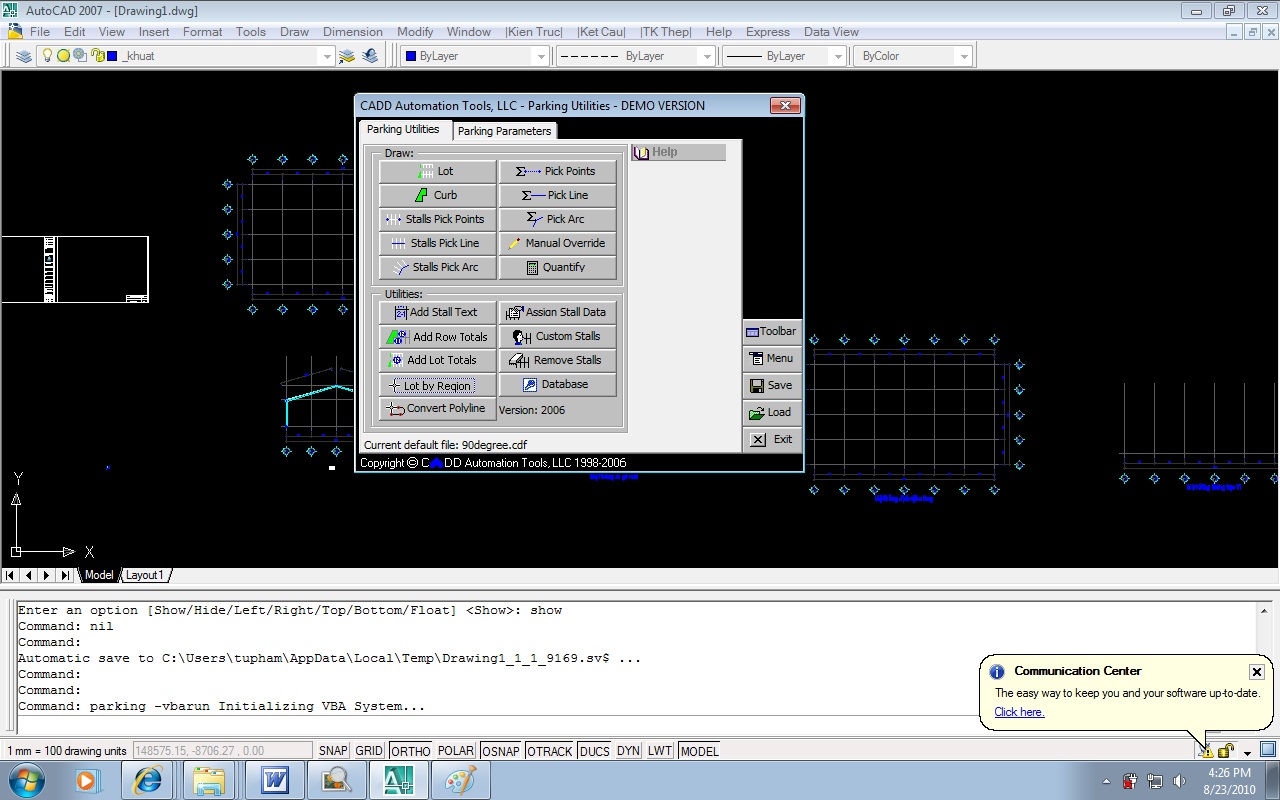Toggle DYN input in status bar
The height and width of the screenshot is (800, 1280).
click(628, 751)
